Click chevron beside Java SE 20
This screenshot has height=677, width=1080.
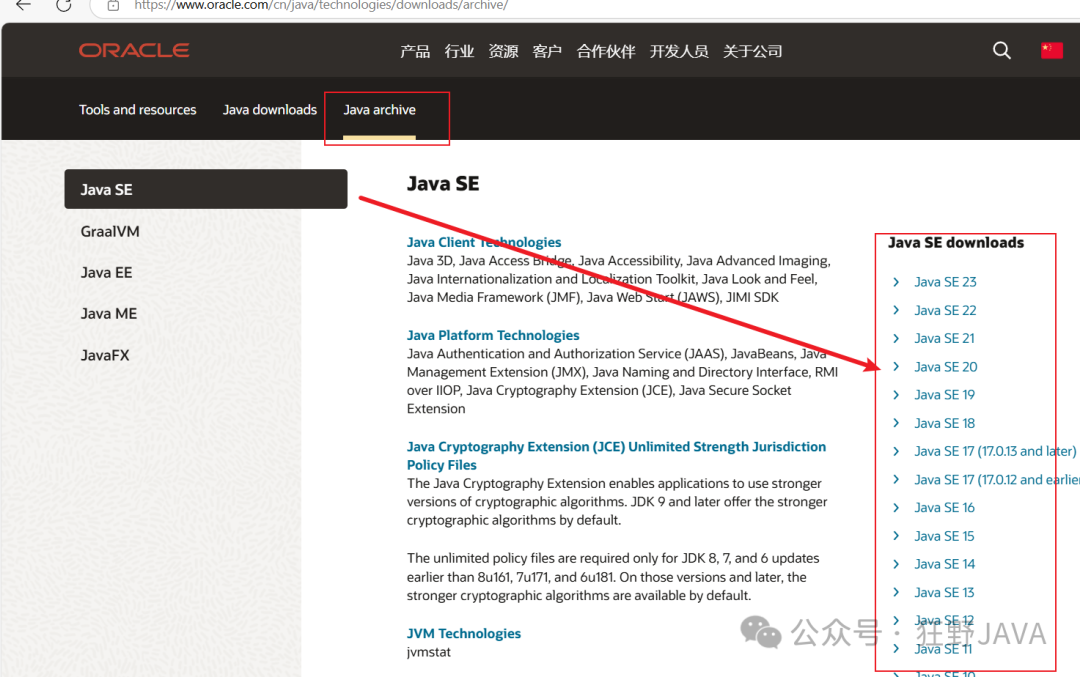point(896,366)
